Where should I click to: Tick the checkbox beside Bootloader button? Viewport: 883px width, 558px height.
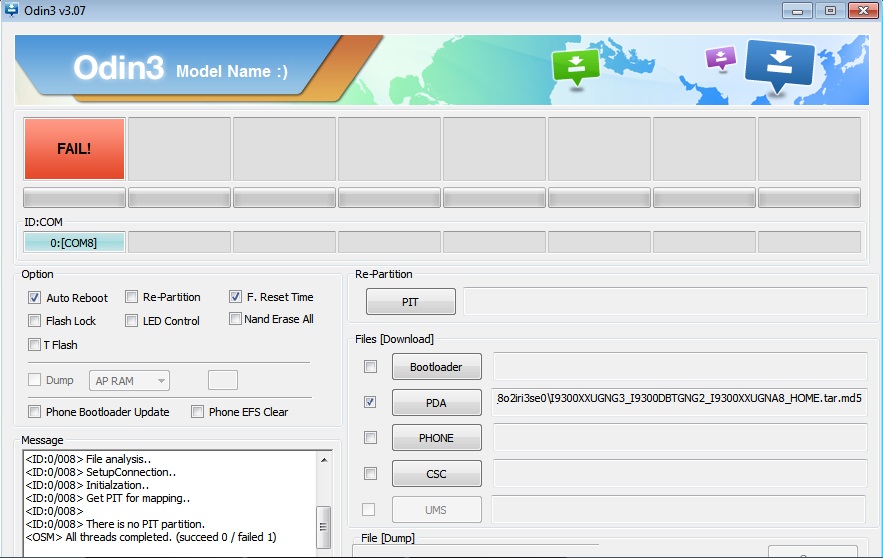tap(371, 367)
